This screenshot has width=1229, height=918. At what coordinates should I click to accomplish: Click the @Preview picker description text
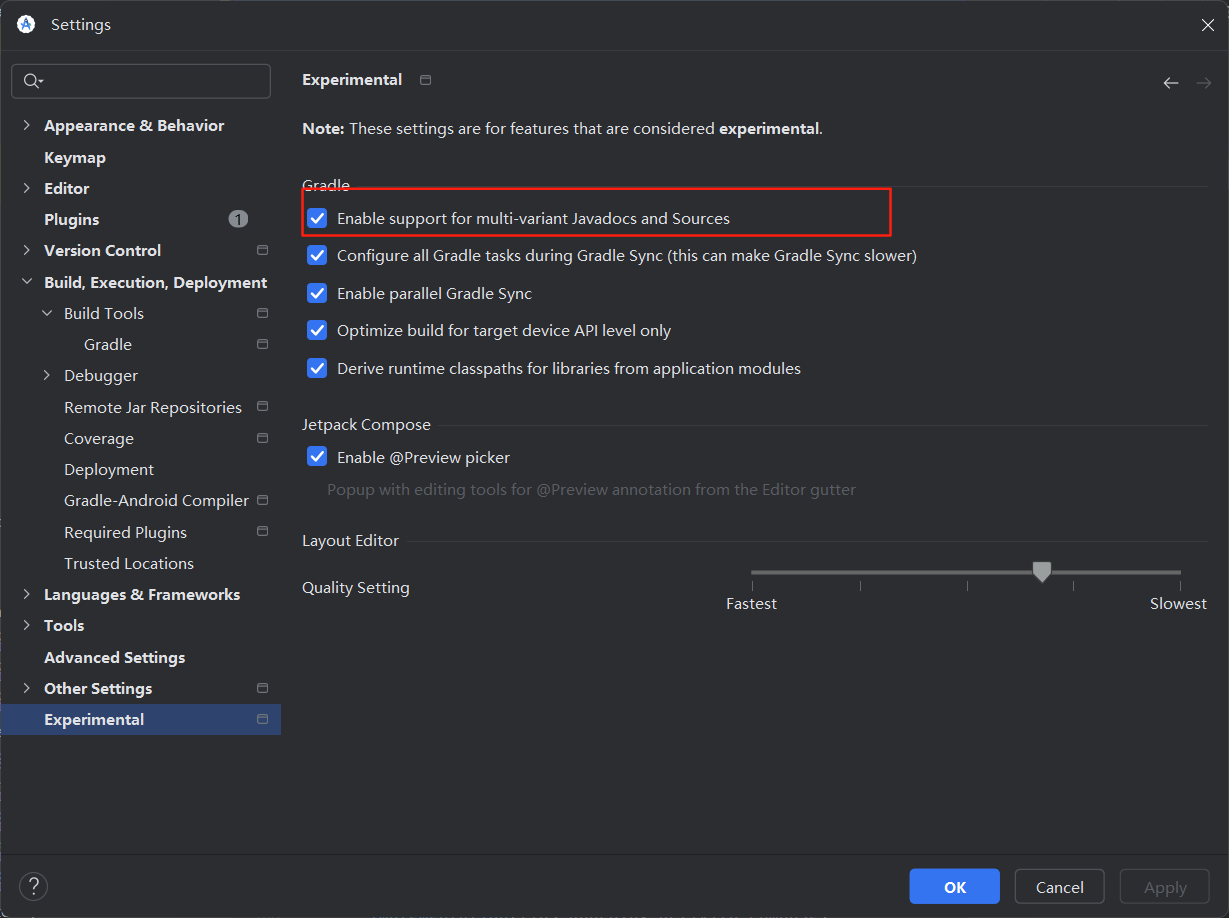point(591,490)
